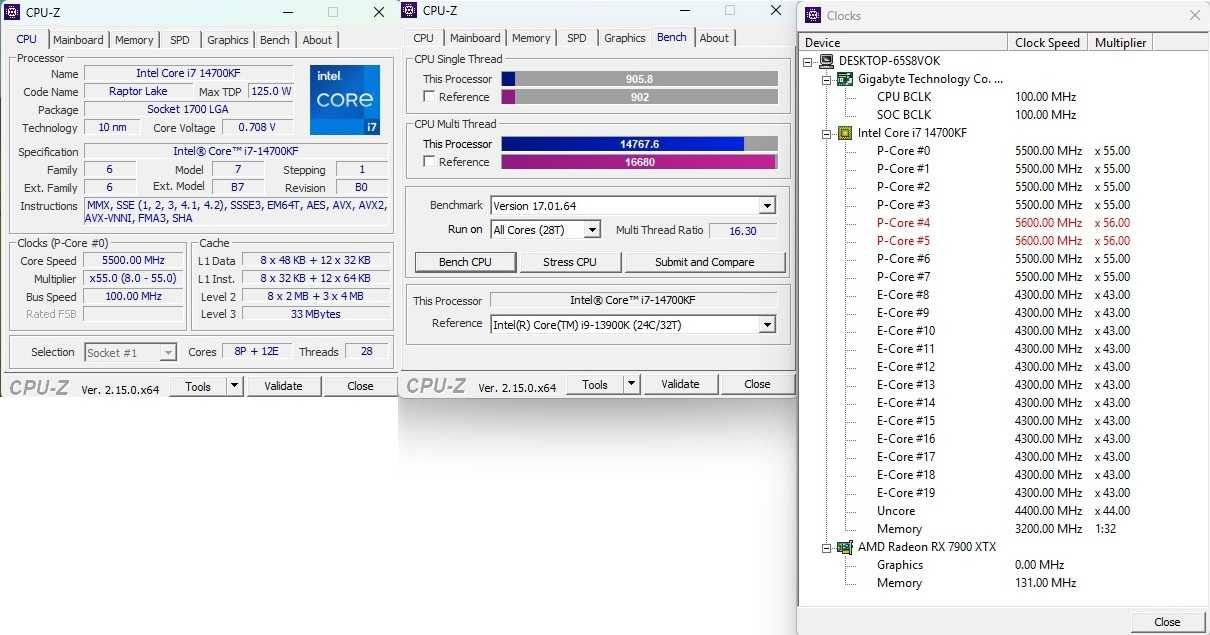Click the Code Name Raptor Lake field
Screen dimensions: 1210x635
[138, 91]
